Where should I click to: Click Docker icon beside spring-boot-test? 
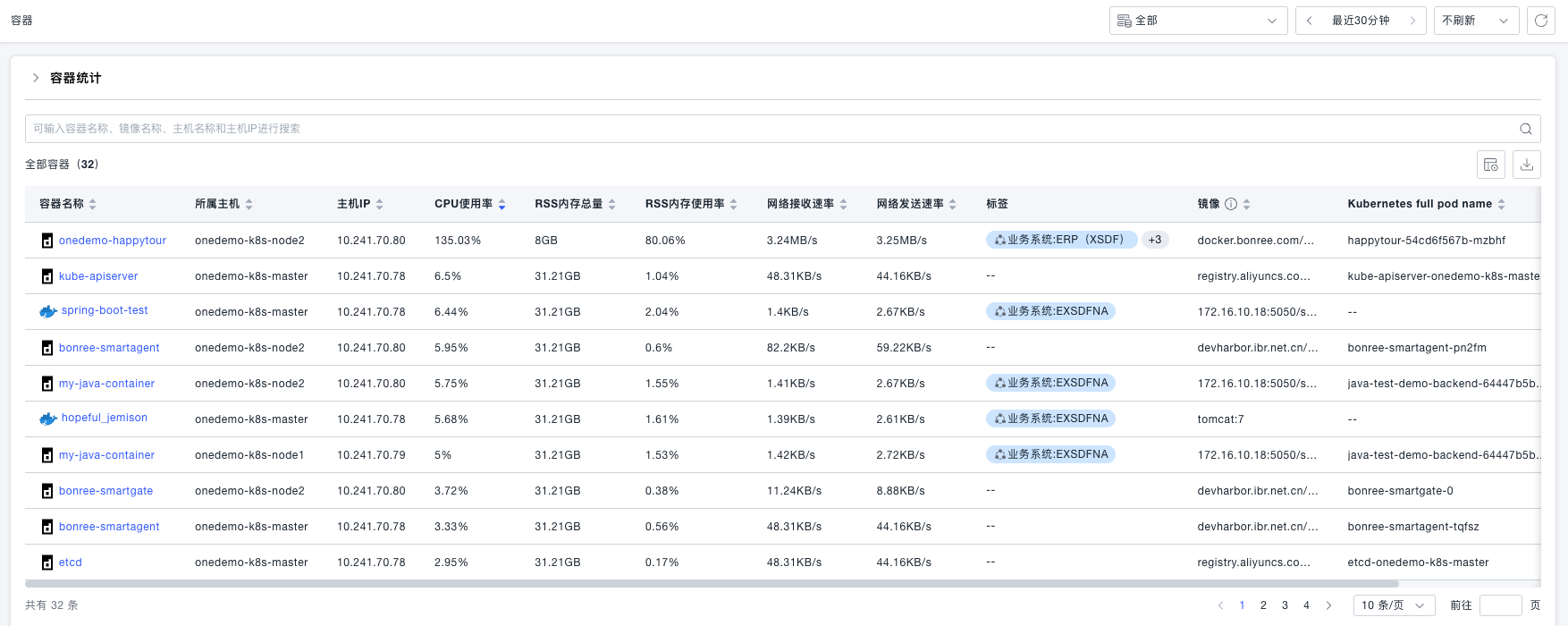pyautogui.click(x=48, y=311)
